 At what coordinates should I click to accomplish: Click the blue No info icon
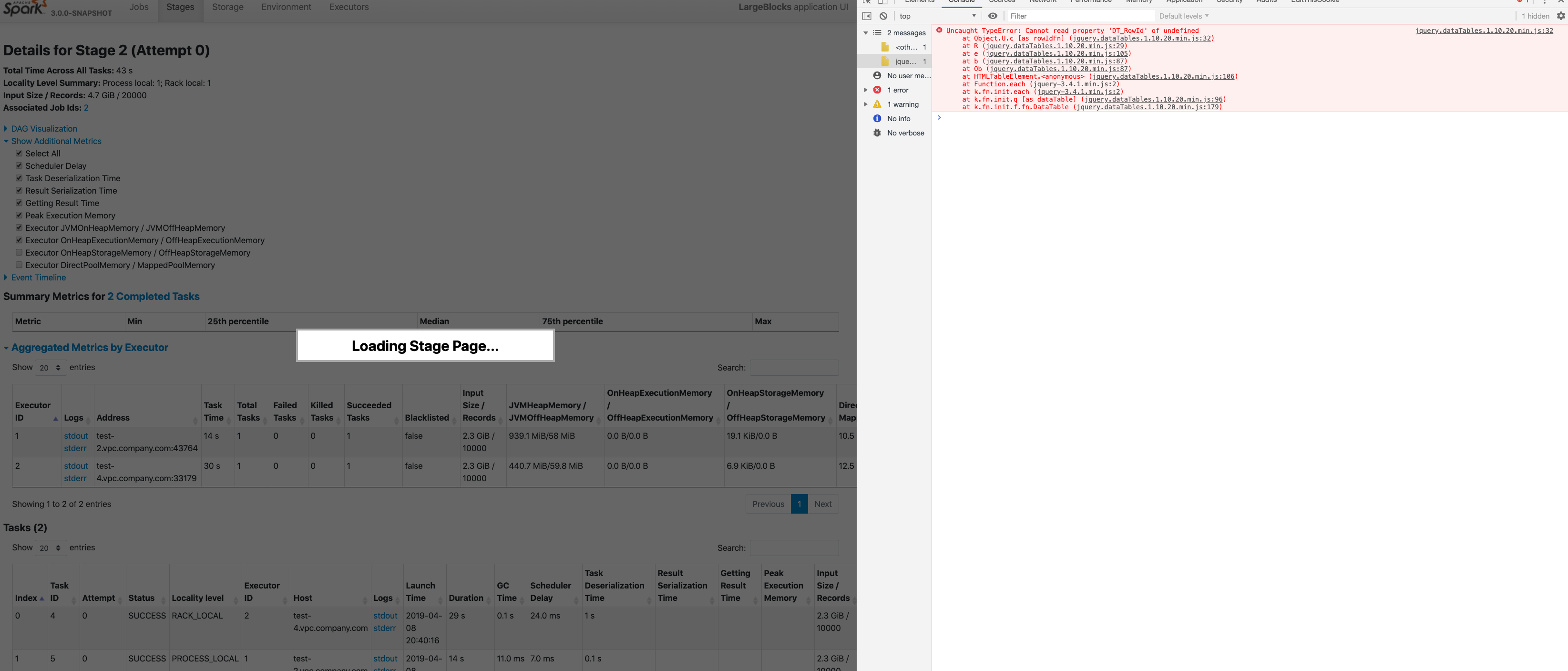pos(877,119)
